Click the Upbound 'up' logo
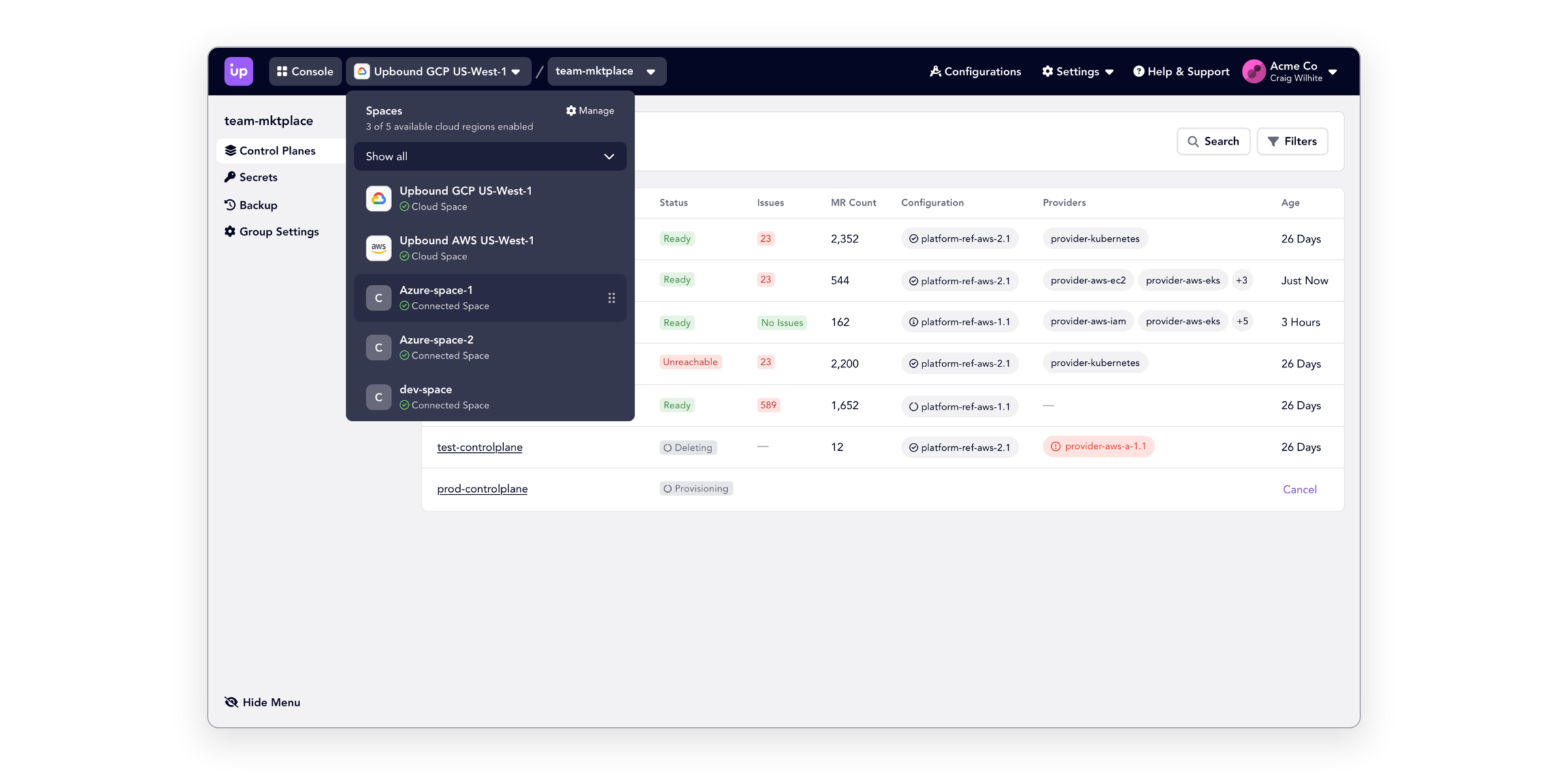Viewport: 1568px width, 784px height. [x=238, y=71]
